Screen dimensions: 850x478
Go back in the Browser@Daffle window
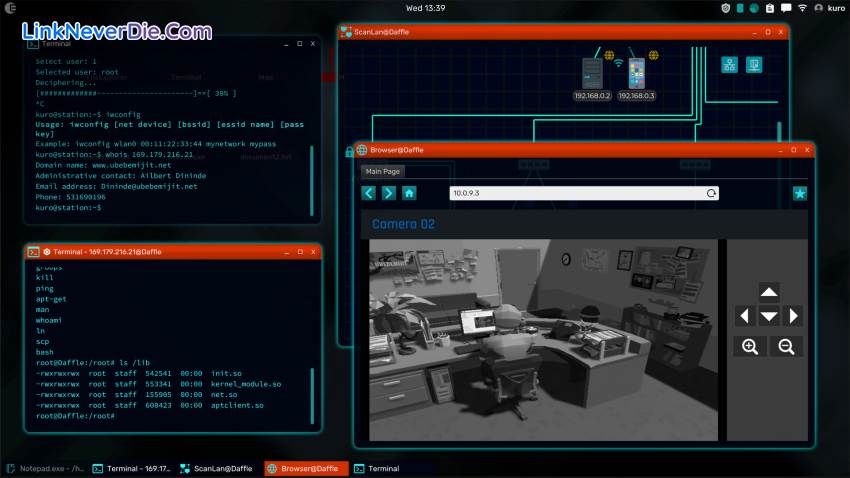[x=369, y=193]
